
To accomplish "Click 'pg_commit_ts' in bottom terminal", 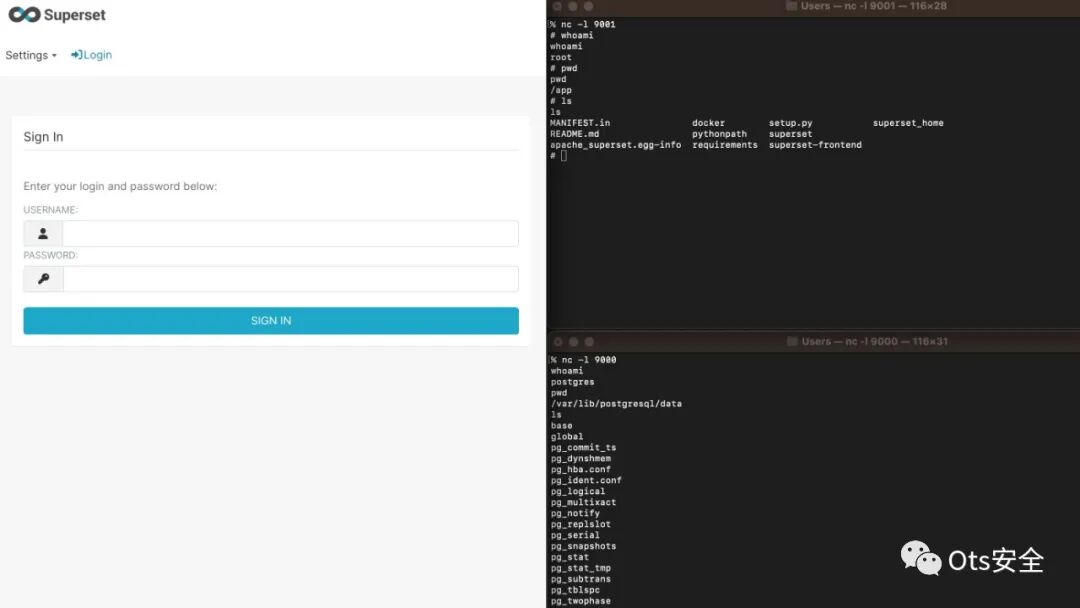I will 583,448.
